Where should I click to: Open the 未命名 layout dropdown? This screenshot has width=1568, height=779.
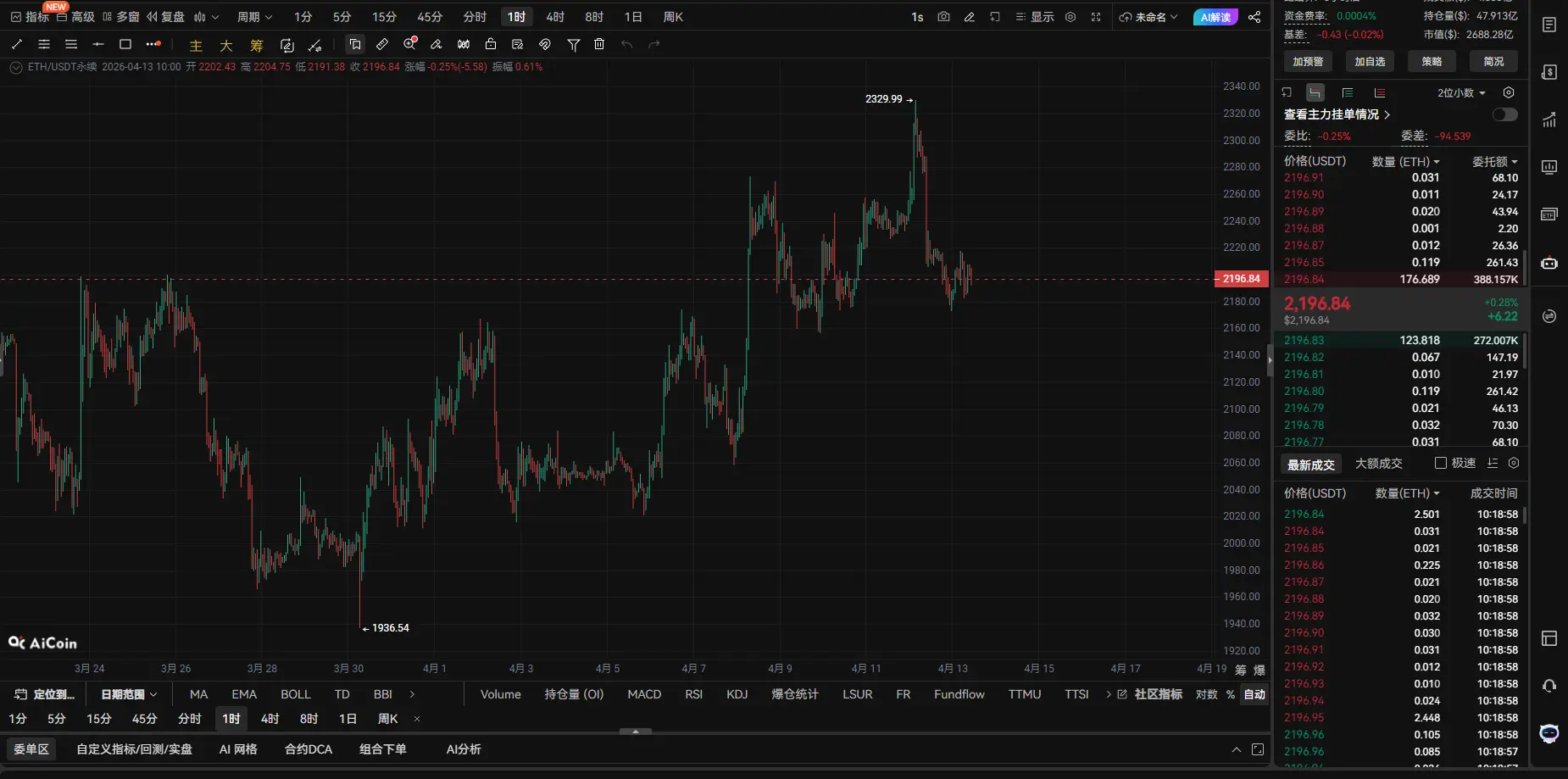pos(1148,17)
